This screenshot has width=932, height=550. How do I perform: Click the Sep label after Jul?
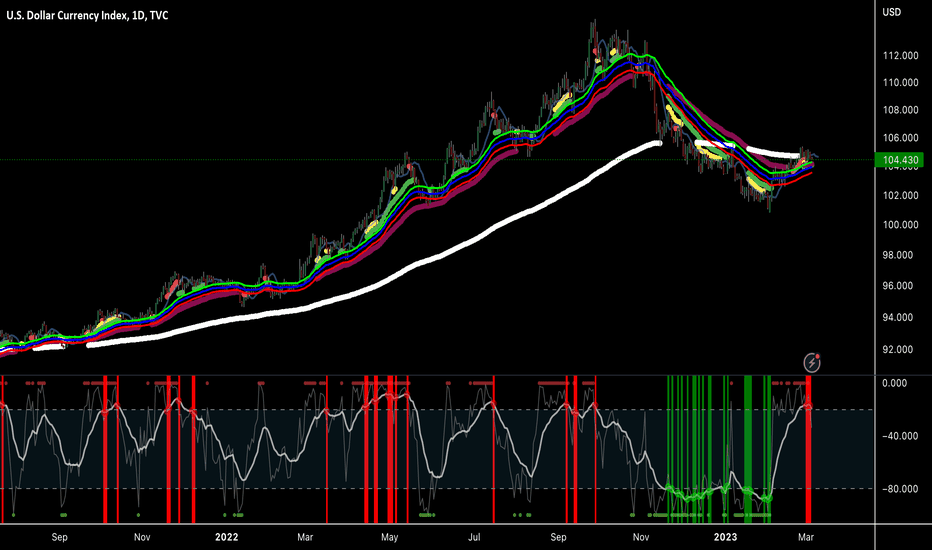coord(558,537)
